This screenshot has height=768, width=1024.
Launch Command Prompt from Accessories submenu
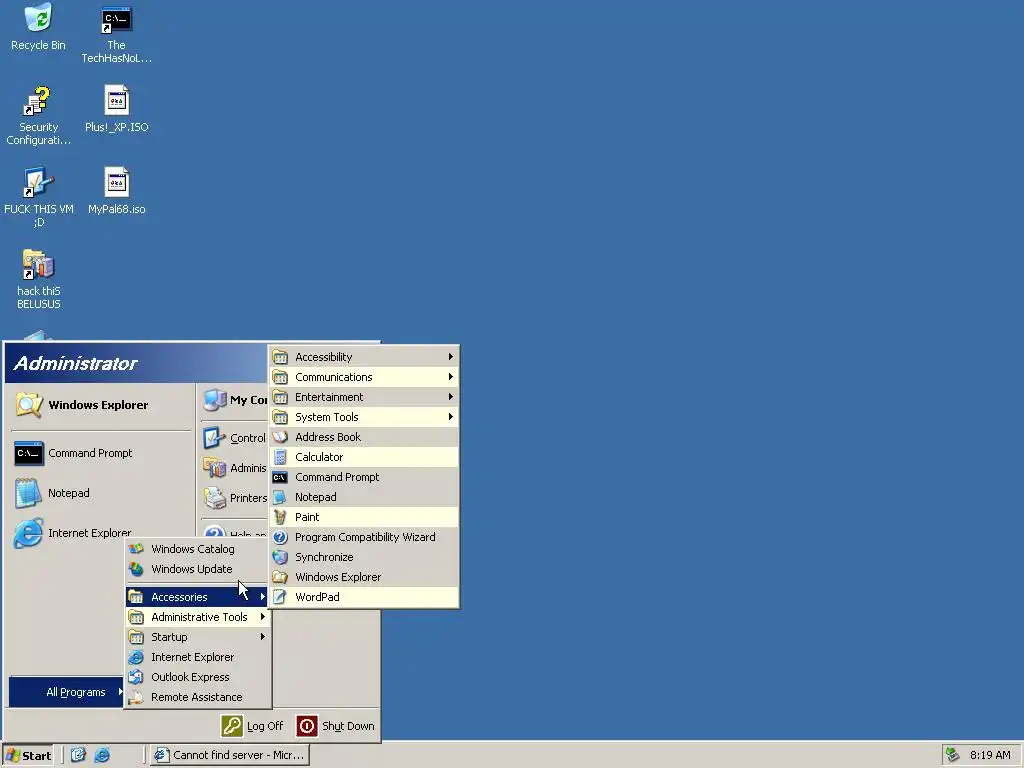364,477
